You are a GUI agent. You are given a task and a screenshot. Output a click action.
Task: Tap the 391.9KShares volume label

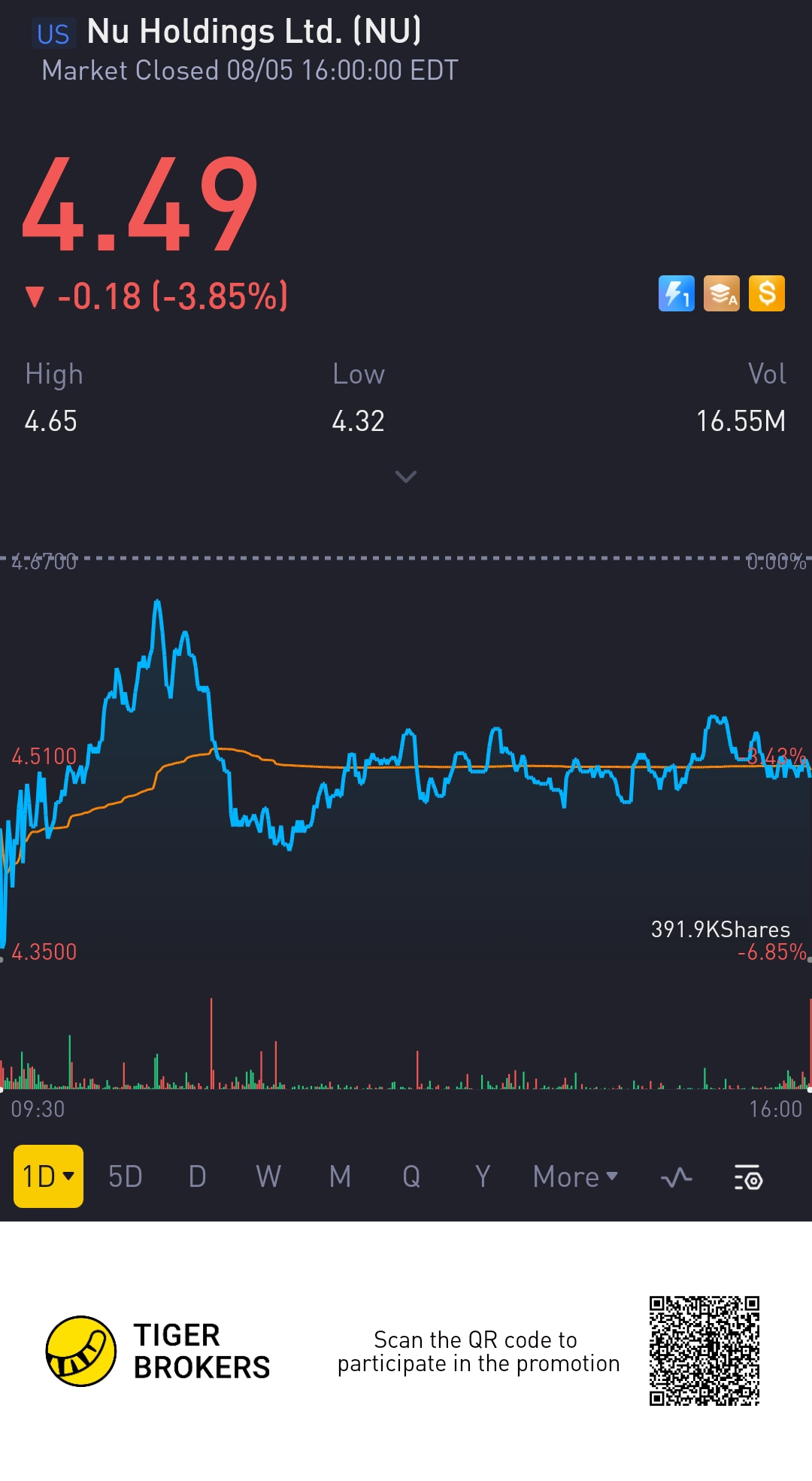pyautogui.click(x=720, y=930)
